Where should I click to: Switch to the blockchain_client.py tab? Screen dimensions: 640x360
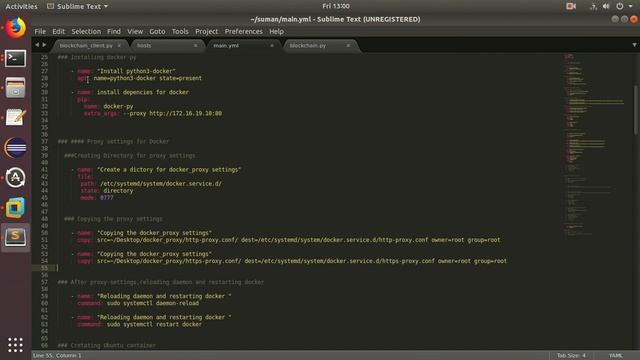tap(86, 46)
